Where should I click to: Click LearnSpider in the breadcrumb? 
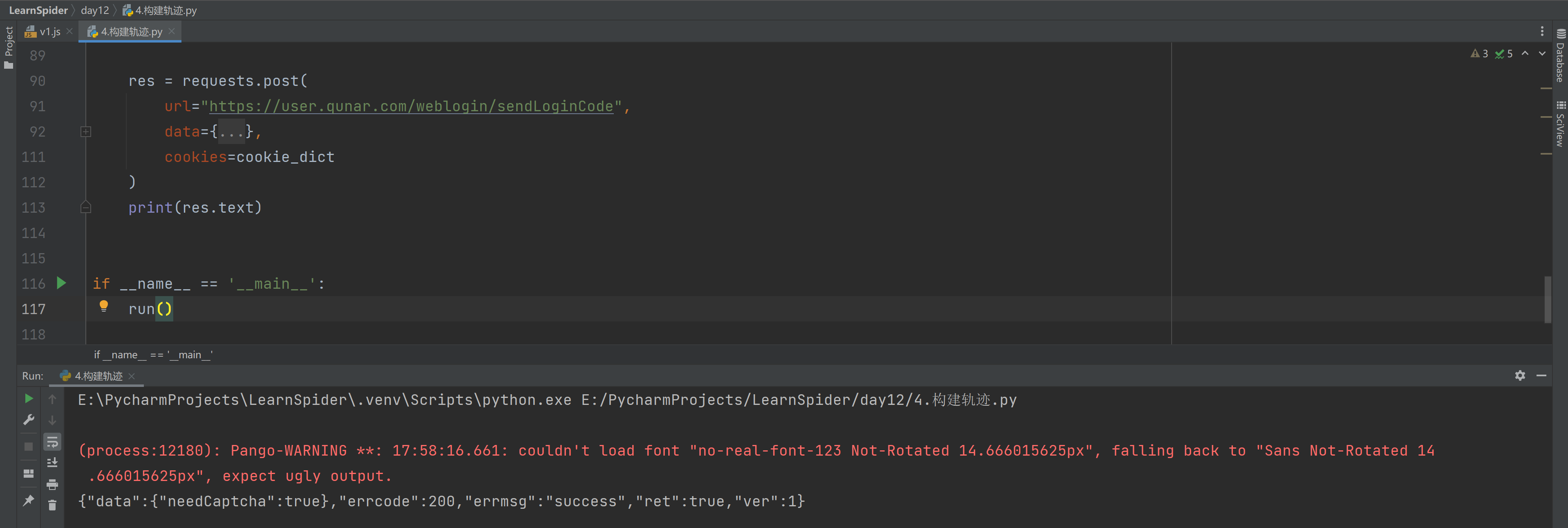click(38, 10)
